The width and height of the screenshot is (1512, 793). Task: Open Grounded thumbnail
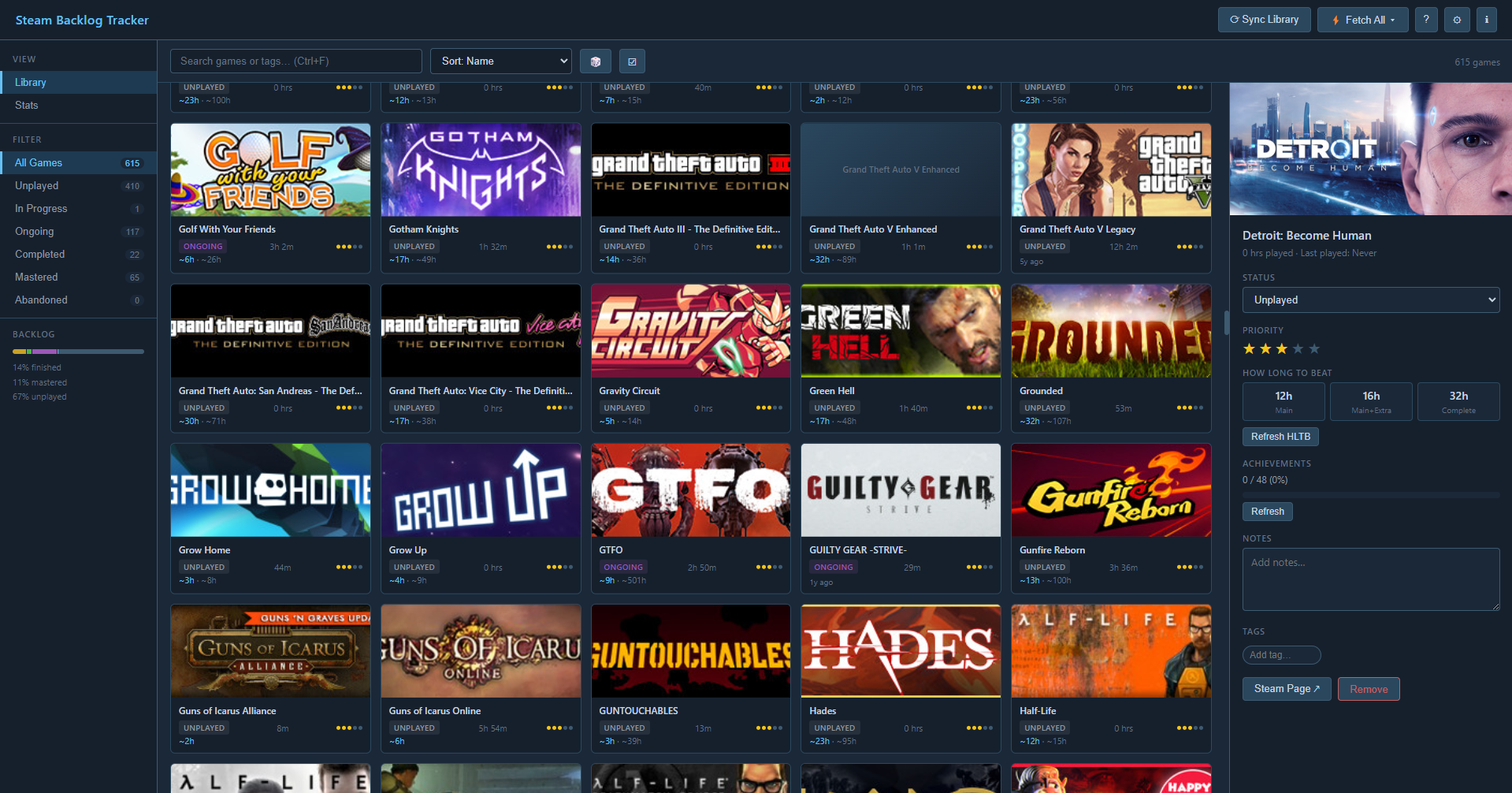[x=1111, y=331]
